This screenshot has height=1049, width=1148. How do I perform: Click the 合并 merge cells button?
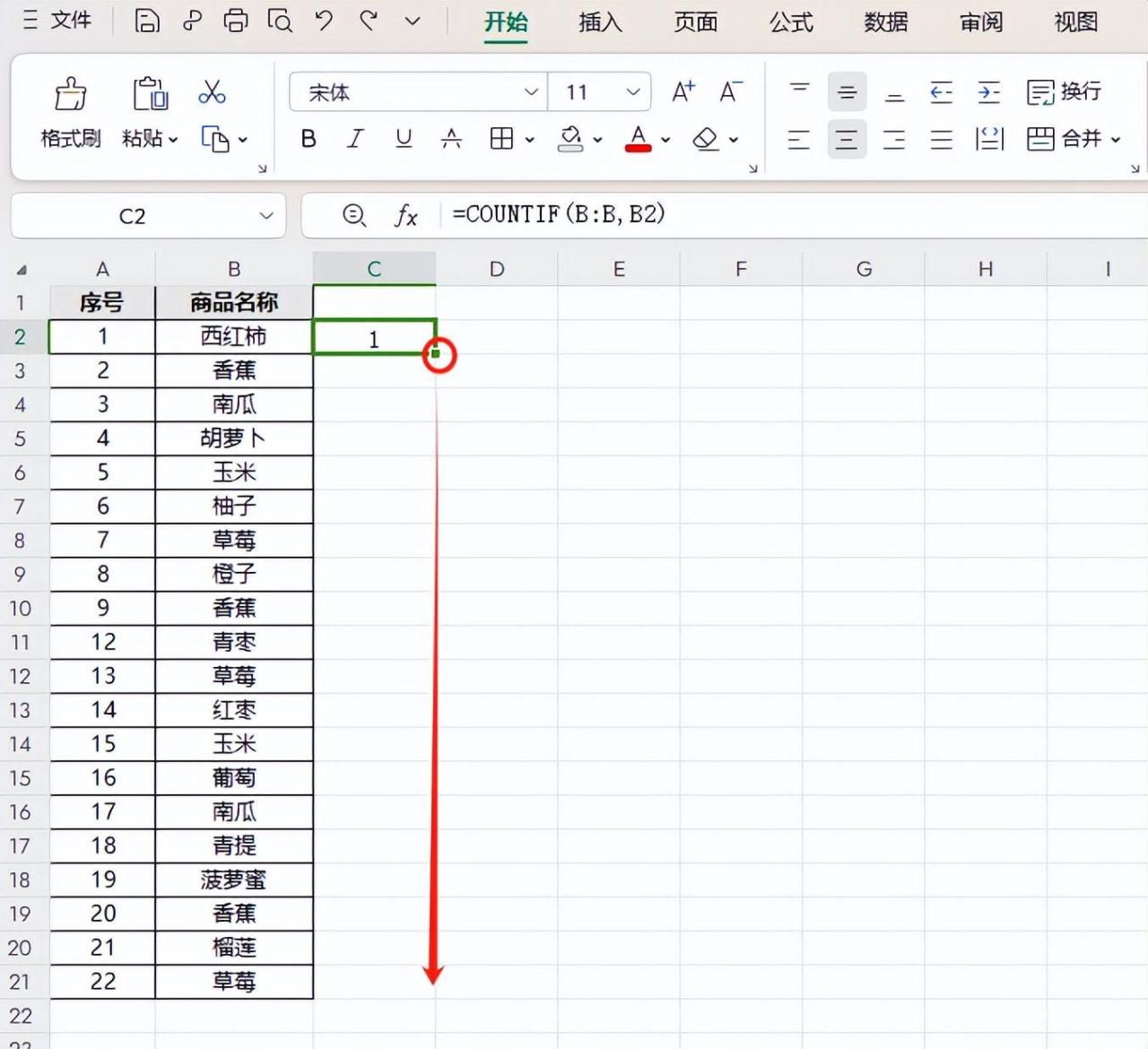pyautogui.click(x=1074, y=138)
